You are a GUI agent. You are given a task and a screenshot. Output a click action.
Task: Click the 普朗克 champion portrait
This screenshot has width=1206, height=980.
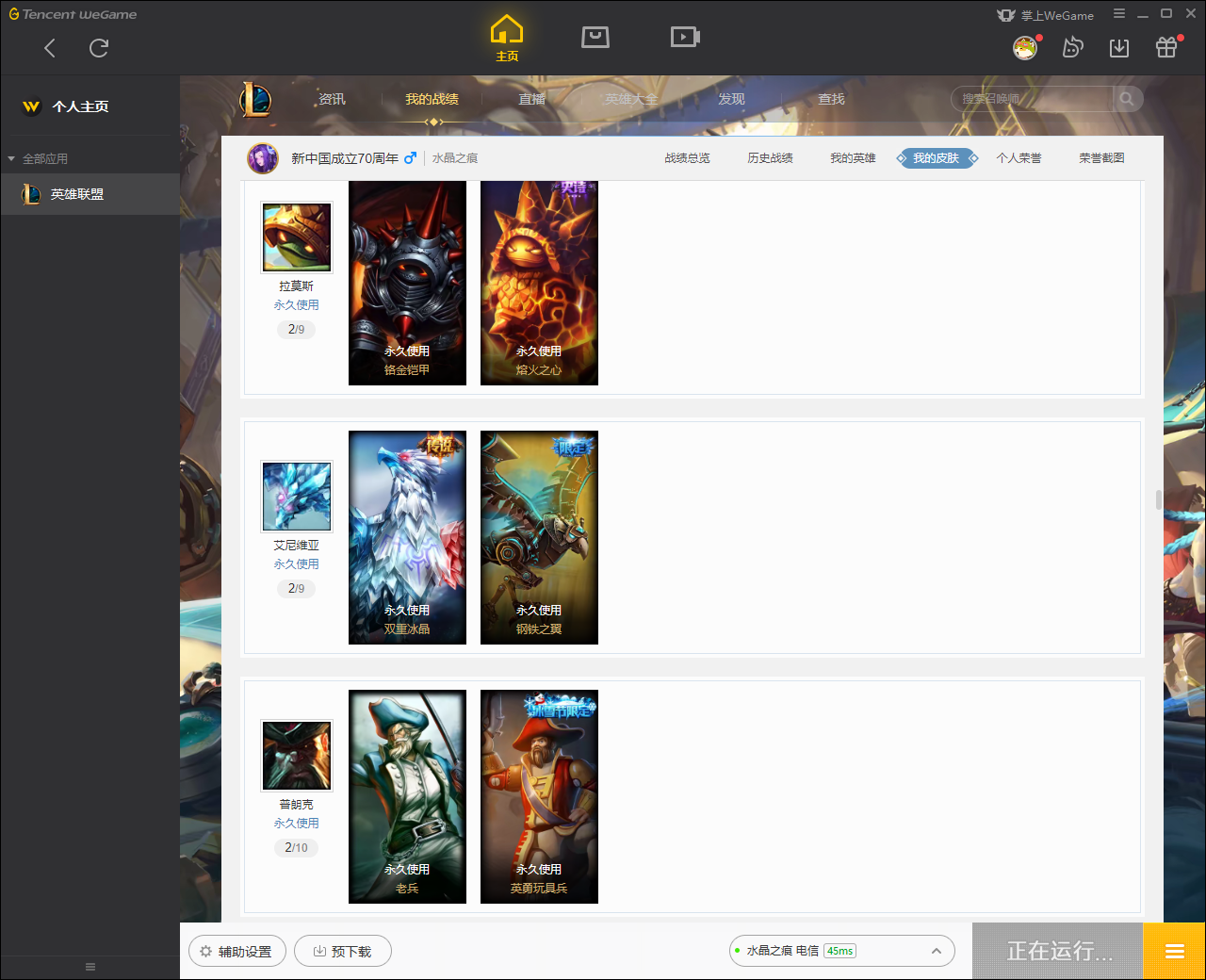click(x=297, y=756)
